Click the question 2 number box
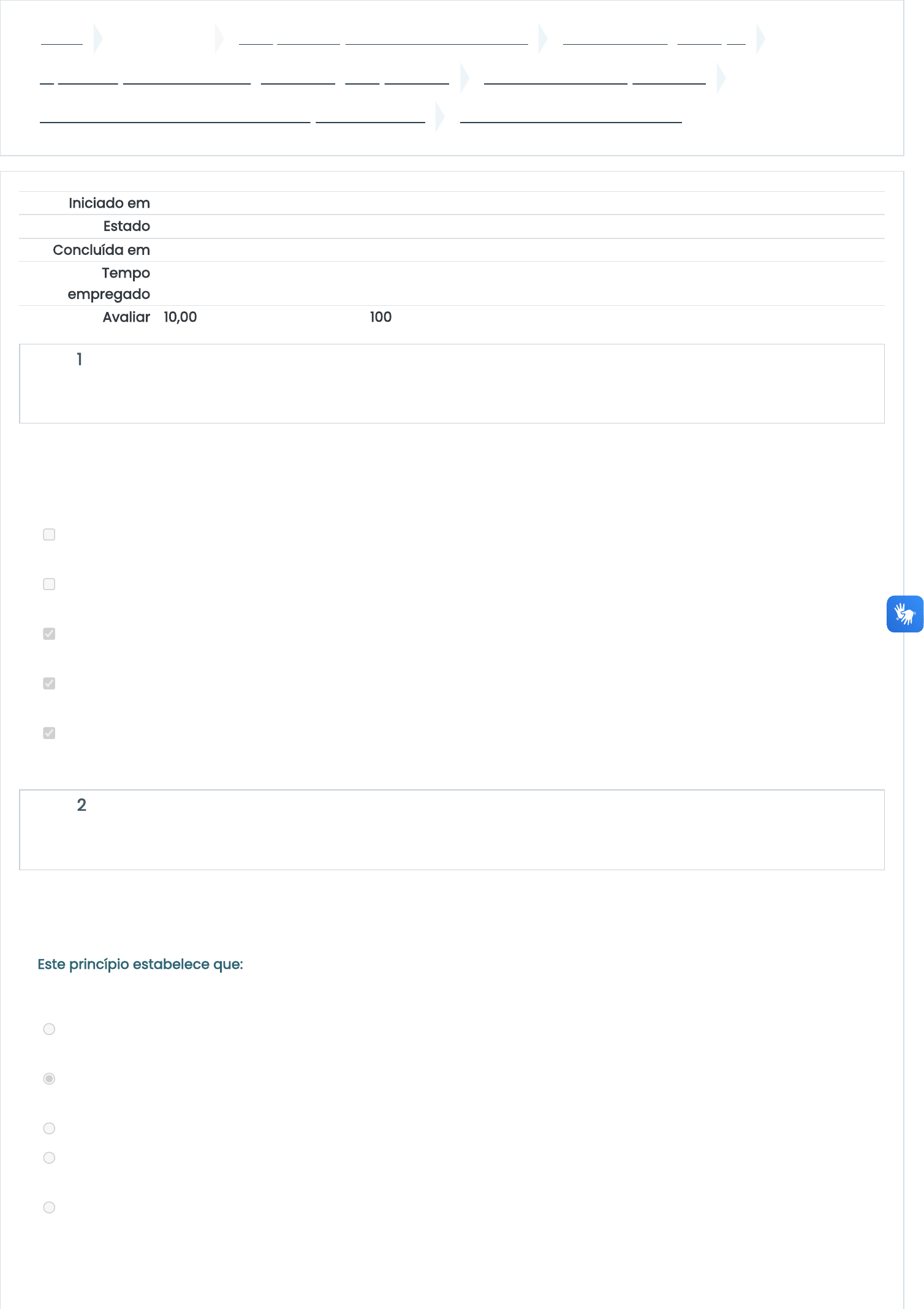Screen dimensions: 924x1309 coord(452,830)
